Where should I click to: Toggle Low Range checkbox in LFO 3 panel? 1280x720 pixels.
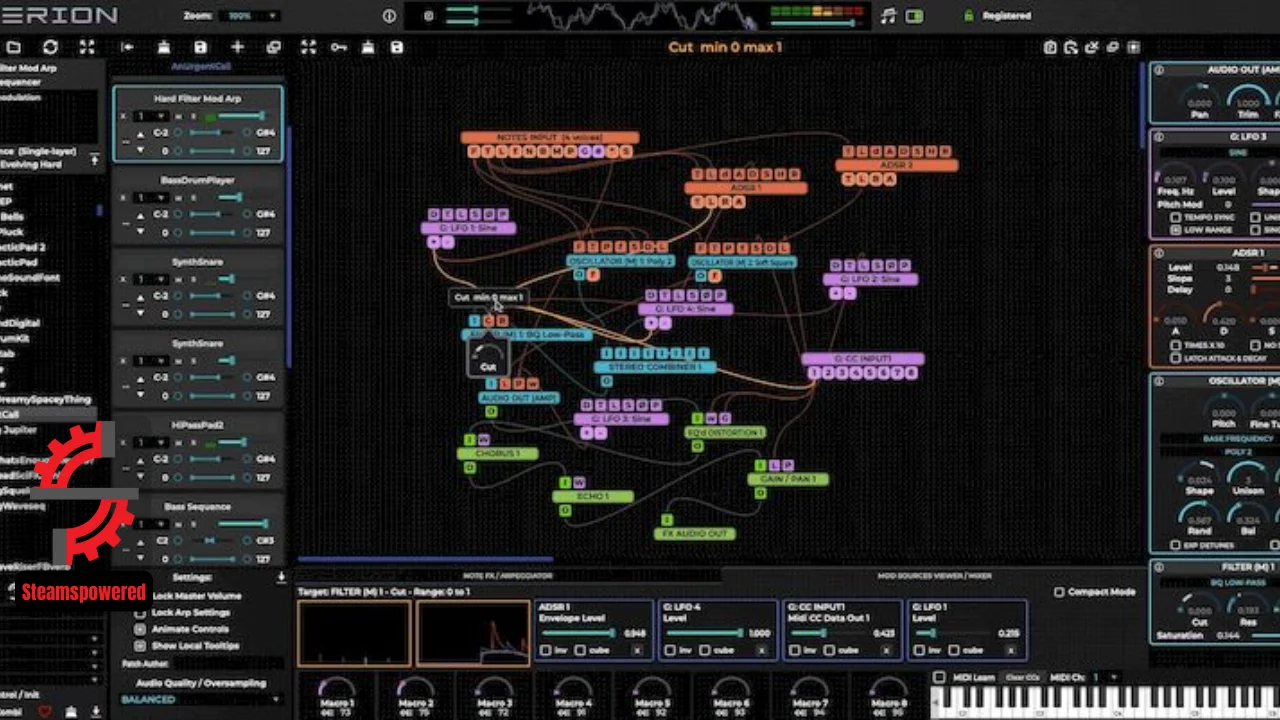(1176, 230)
